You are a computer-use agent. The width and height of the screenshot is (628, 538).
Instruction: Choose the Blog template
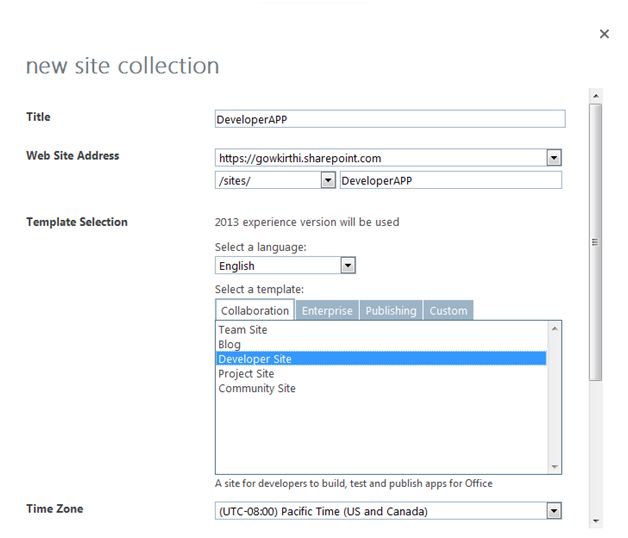(x=230, y=344)
